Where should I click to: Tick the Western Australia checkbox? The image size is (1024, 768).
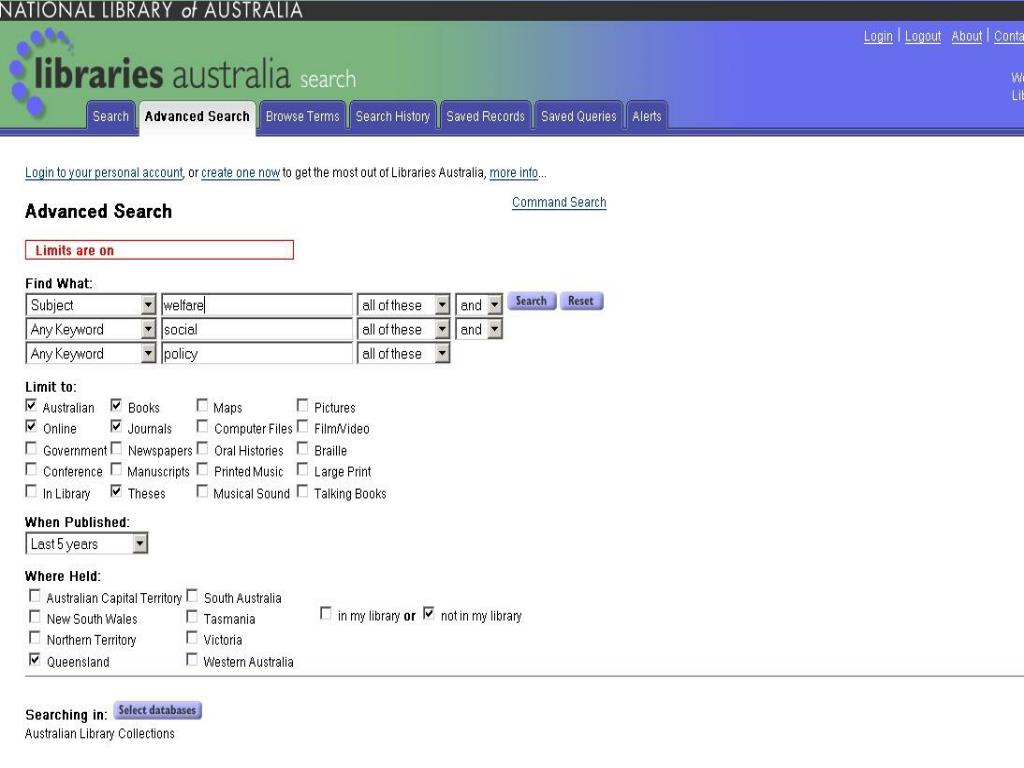coord(192,660)
